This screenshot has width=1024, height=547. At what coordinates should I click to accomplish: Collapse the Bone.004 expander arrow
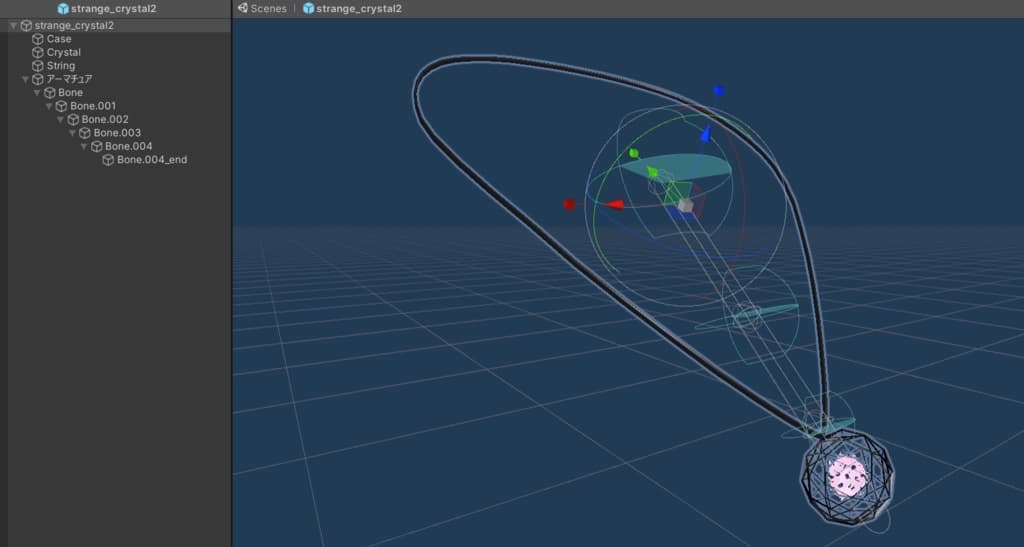click(84, 146)
